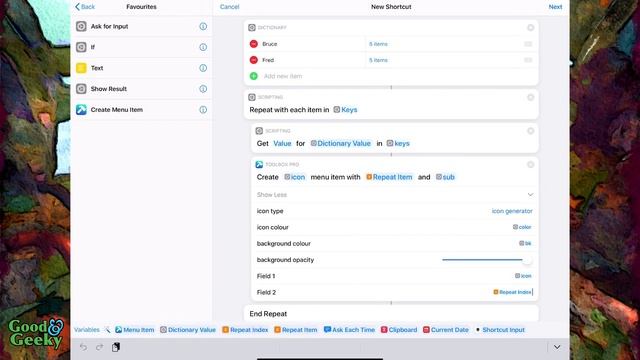The width and height of the screenshot is (640, 360).
Task: Insert Repeat Index variable from bar
Action: [245, 330]
